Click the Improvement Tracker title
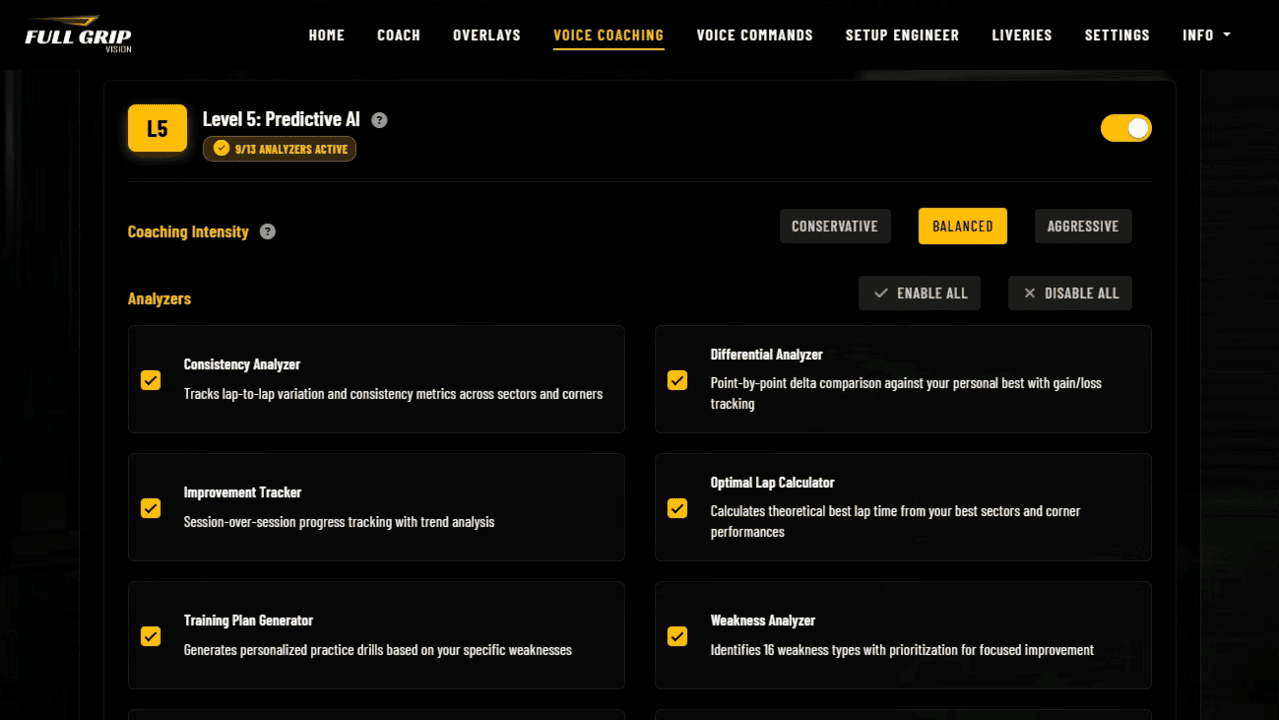Viewport: 1279px width, 720px height. click(243, 493)
